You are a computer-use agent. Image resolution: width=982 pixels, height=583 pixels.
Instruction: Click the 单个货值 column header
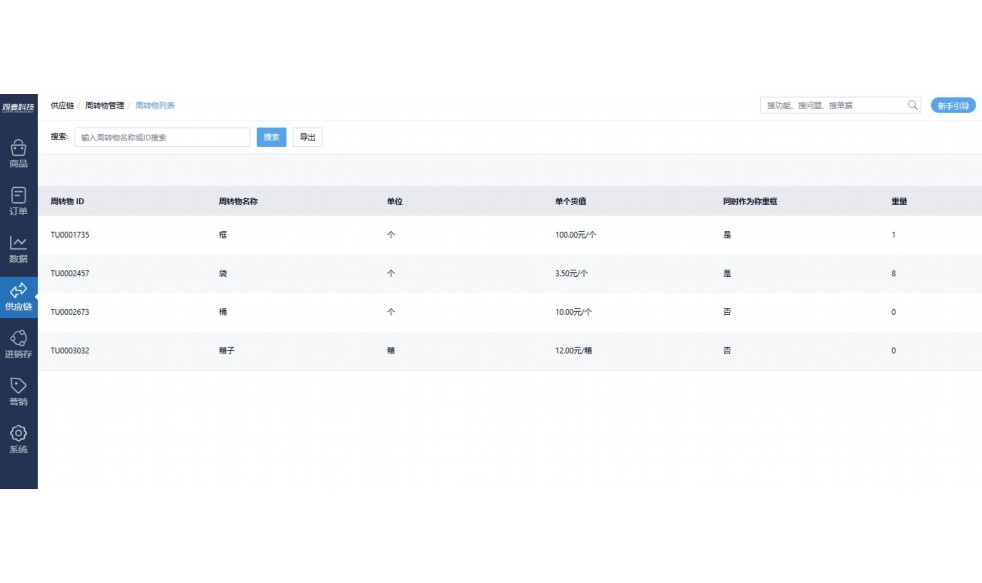coord(570,201)
